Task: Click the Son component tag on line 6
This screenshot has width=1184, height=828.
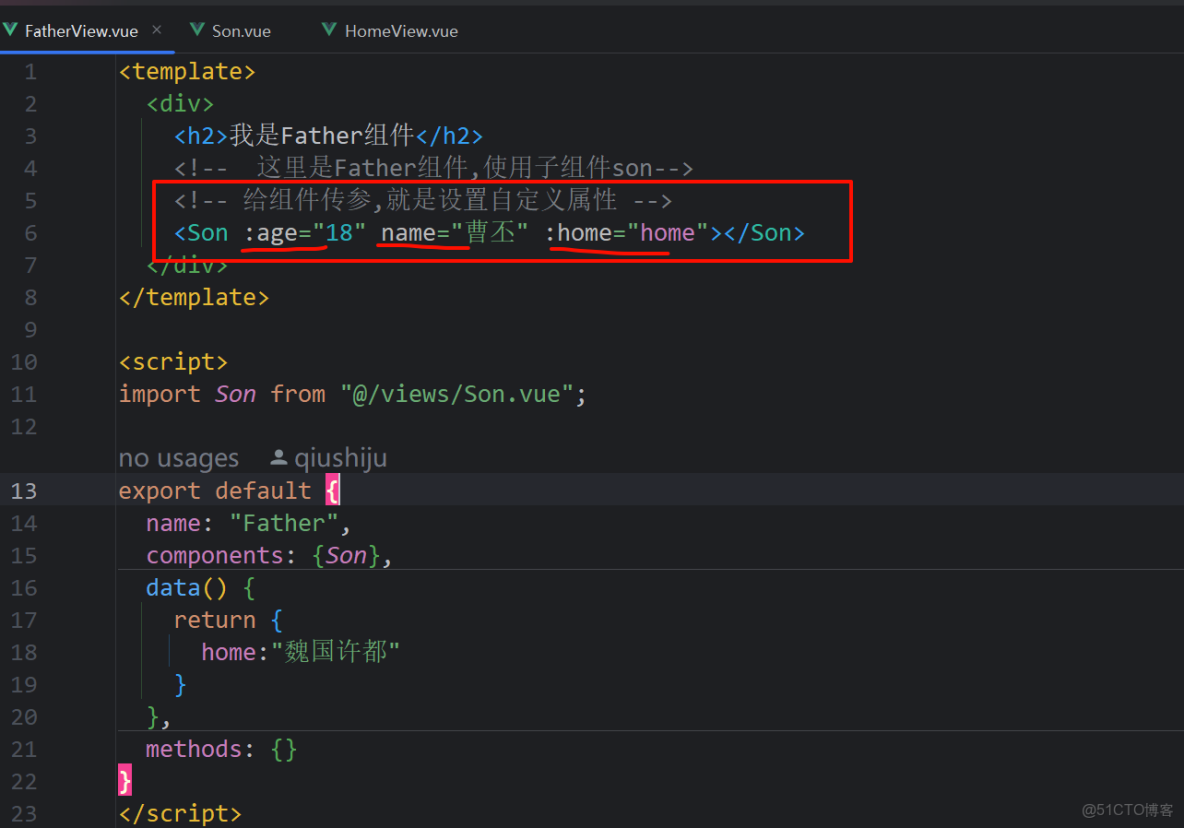Action: click(200, 232)
